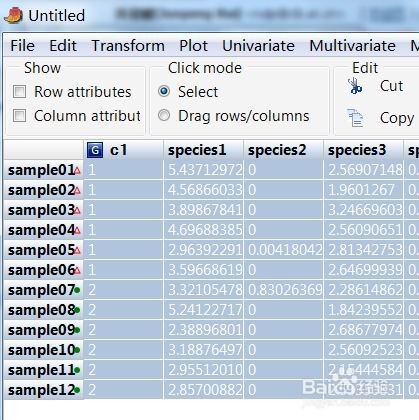The height and width of the screenshot is (420, 419).
Task: Open the Univariate menu
Action: pyautogui.click(x=258, y=46)
